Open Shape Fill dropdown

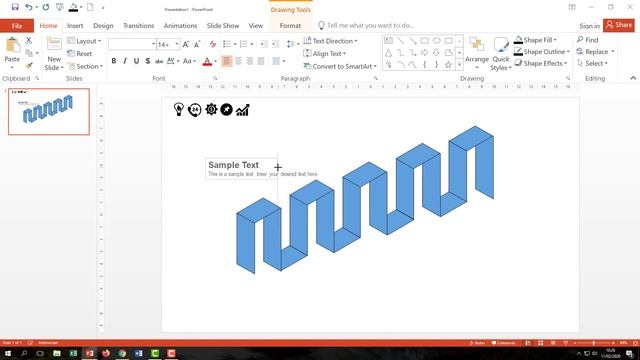click(x=535, y=40)
